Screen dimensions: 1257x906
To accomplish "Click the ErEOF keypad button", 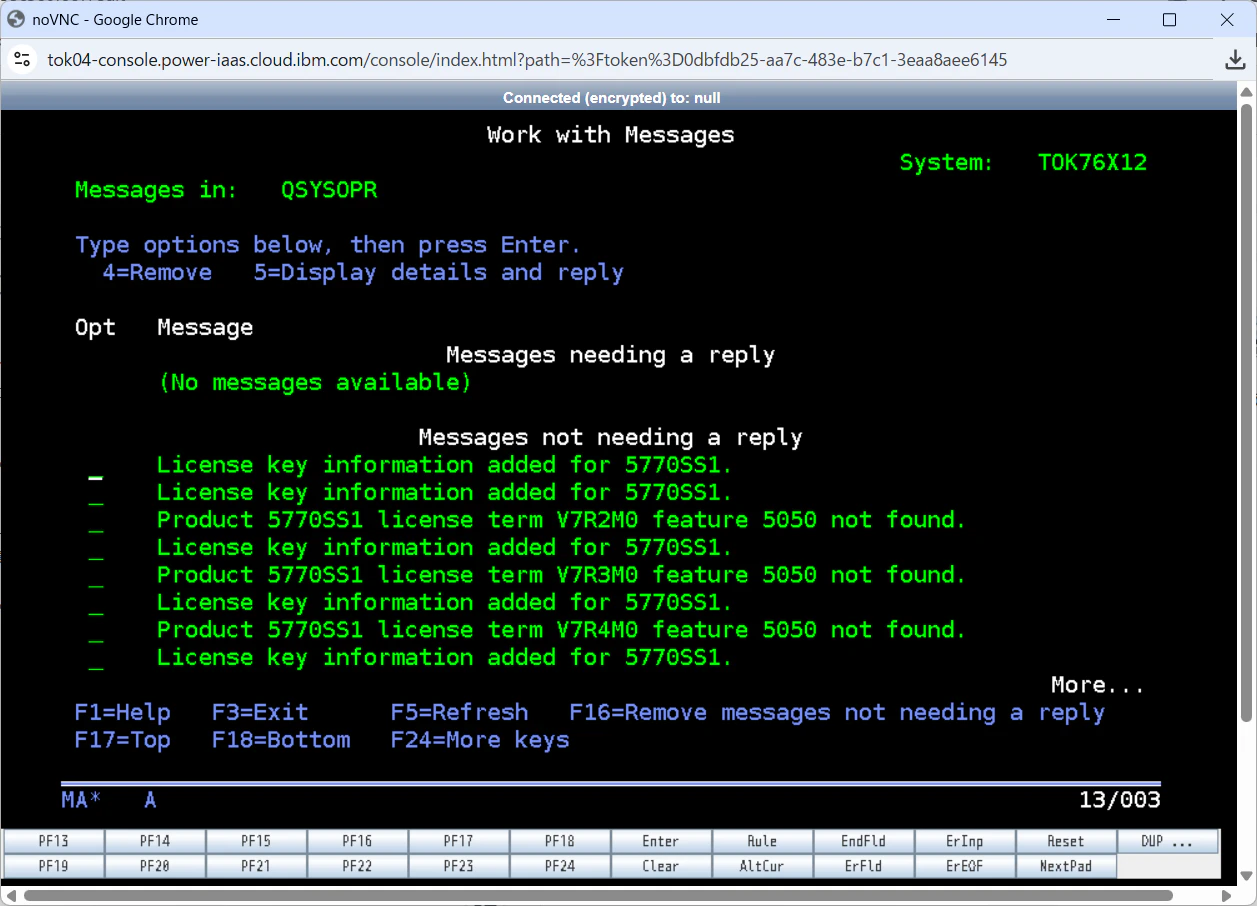I will tap(964, 866).
